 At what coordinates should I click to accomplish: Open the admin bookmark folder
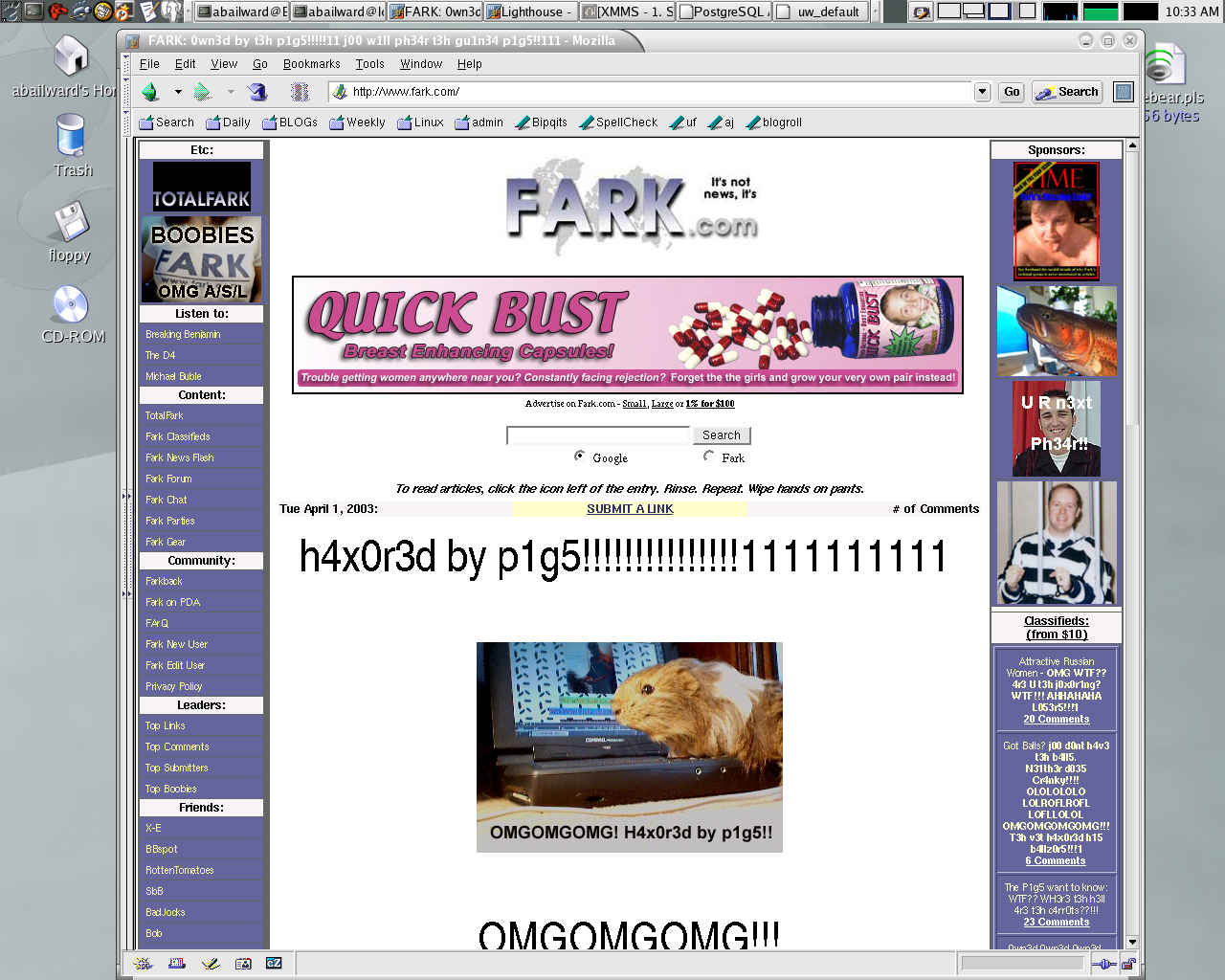pyautogui.click(x=479, y=122)
